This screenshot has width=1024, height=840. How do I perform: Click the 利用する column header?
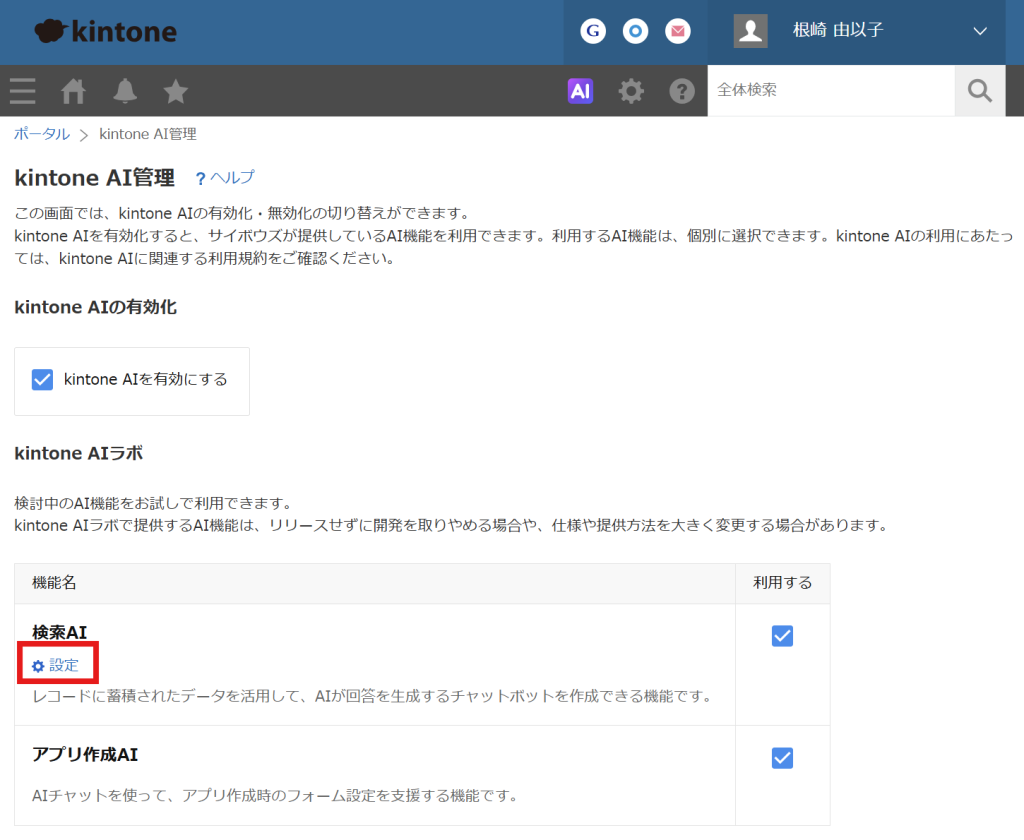782,583
